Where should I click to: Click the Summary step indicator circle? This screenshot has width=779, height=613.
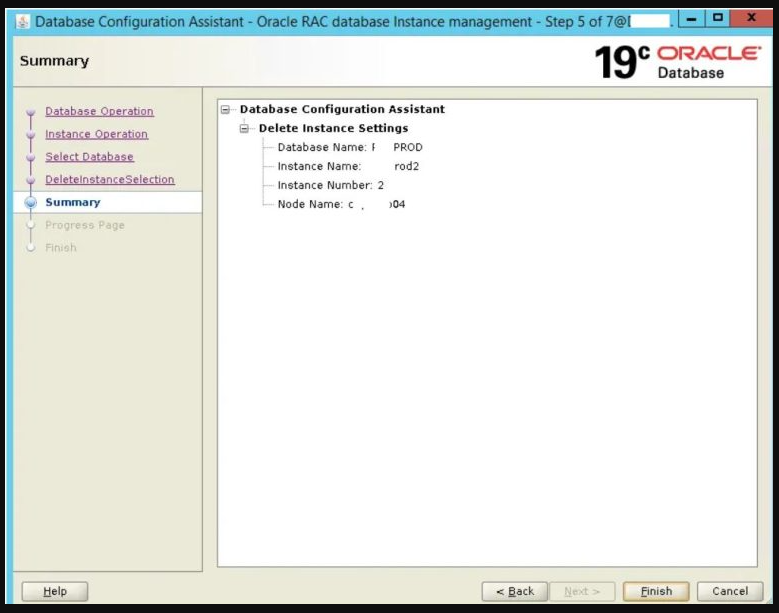pos(31,202)
